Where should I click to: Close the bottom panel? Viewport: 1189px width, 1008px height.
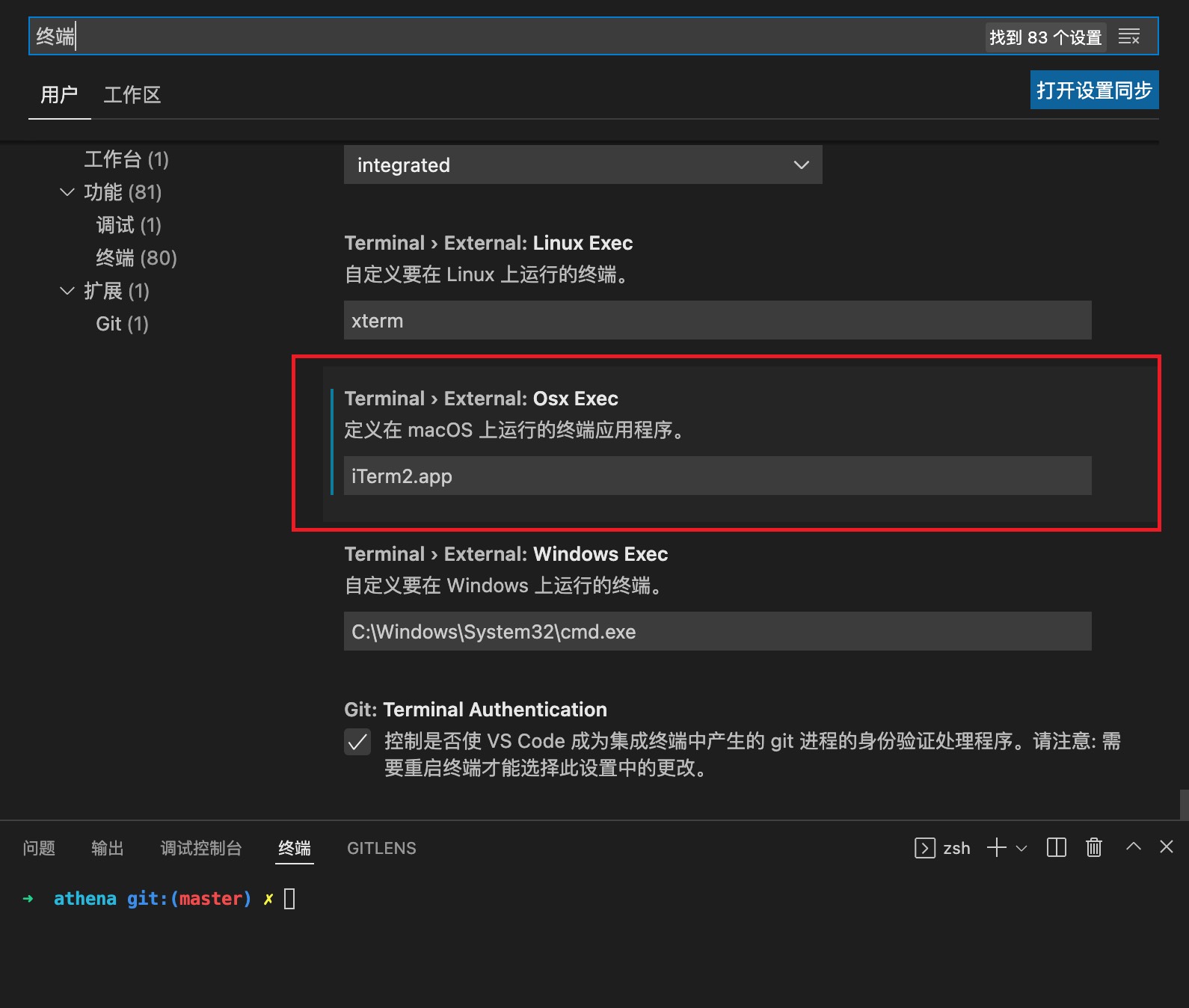(x=1167, y=846)
